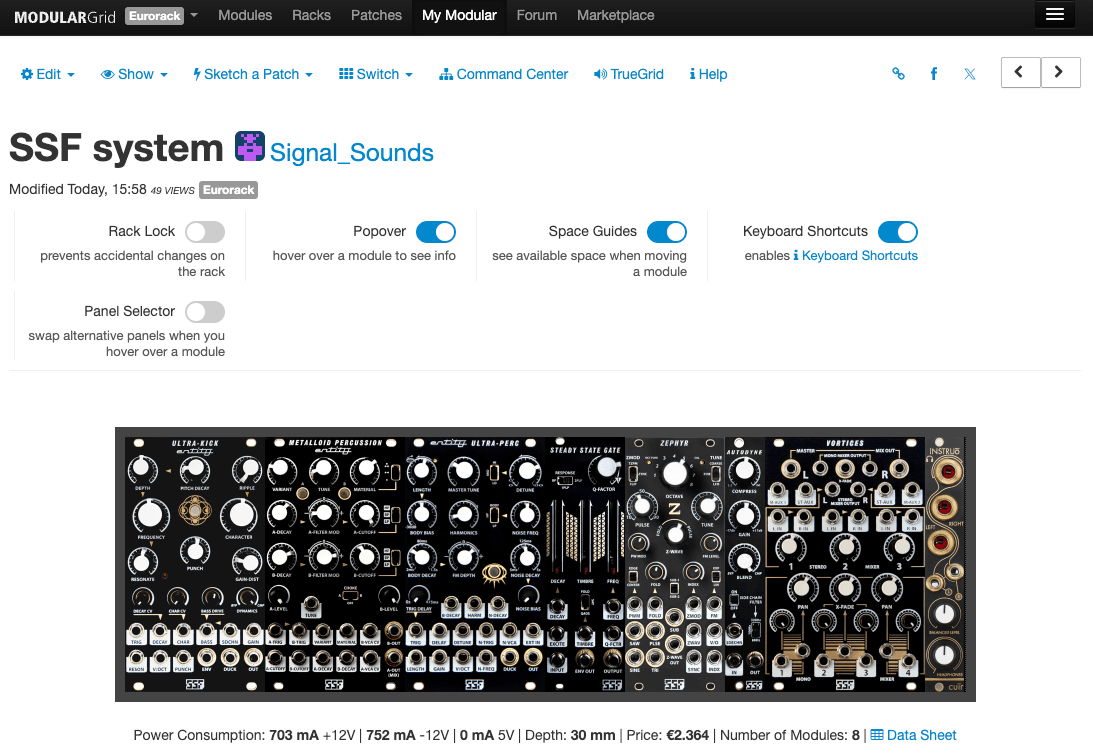Click the Entity Ultra-Perc module
This screenshot has width=1093, height=756.
[x=475, y=564]
